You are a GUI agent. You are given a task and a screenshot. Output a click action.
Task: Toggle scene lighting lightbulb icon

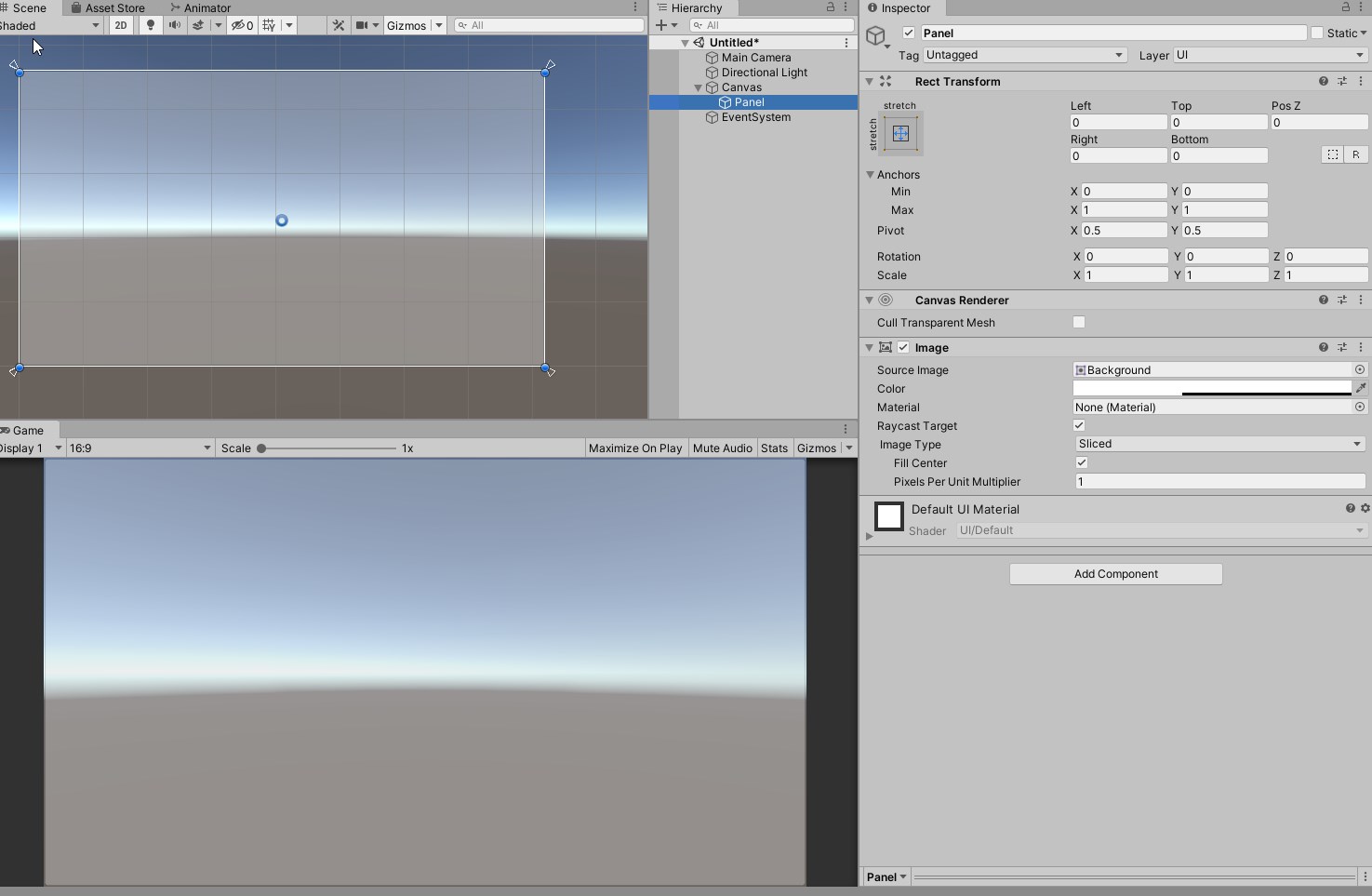coord(150,25)
